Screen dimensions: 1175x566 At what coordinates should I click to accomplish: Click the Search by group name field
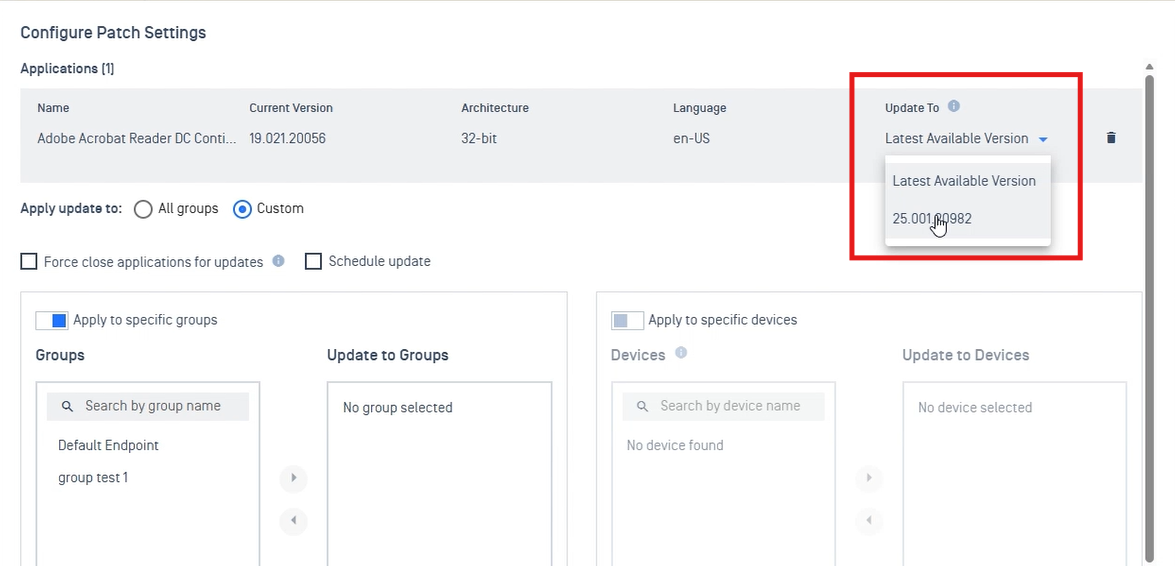pyautogui.click(x=152, y=406)
